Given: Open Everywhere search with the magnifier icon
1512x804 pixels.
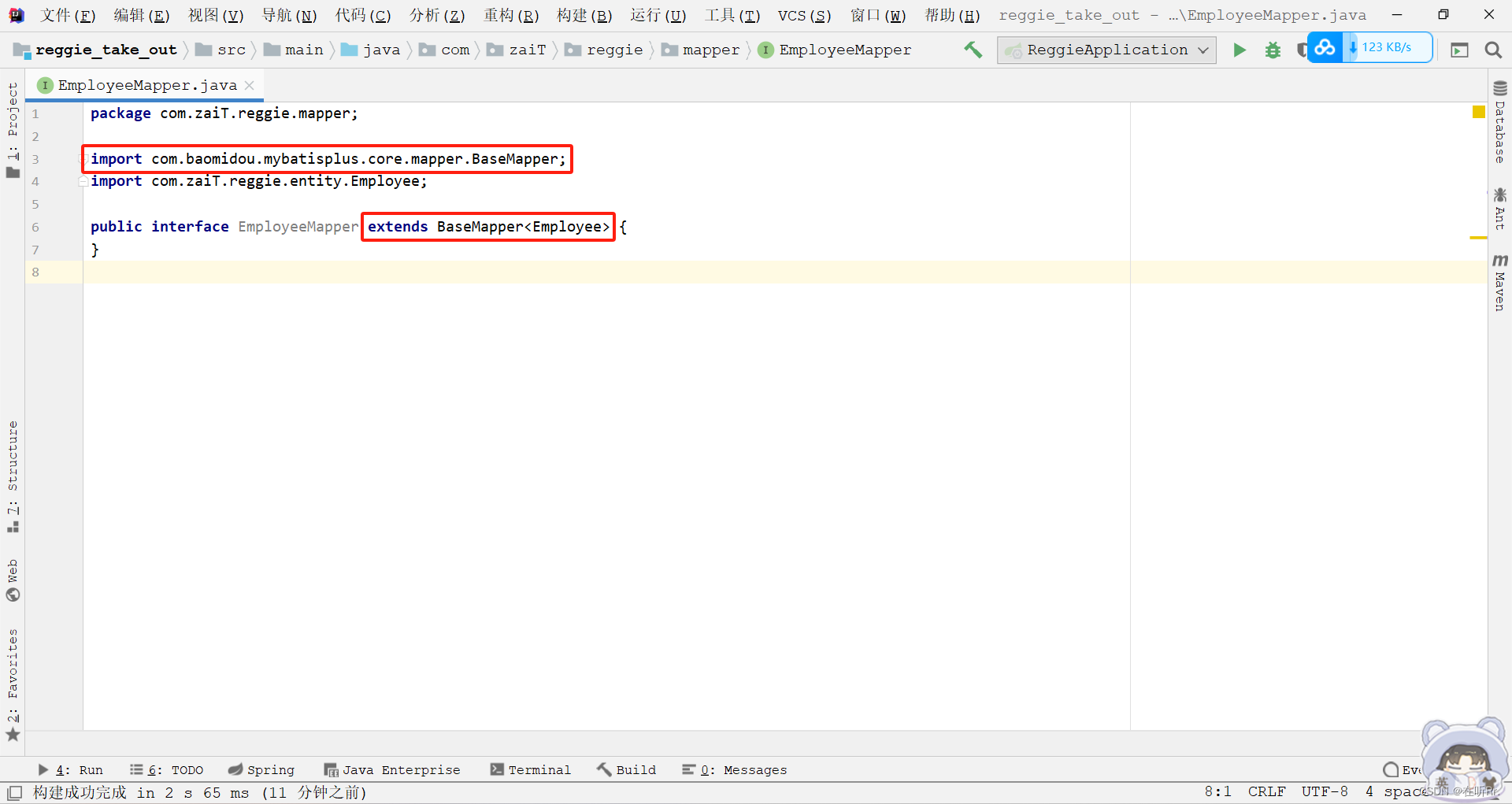Looking at the screenshot, I should pyautogui.click(x=1493, y=50).
